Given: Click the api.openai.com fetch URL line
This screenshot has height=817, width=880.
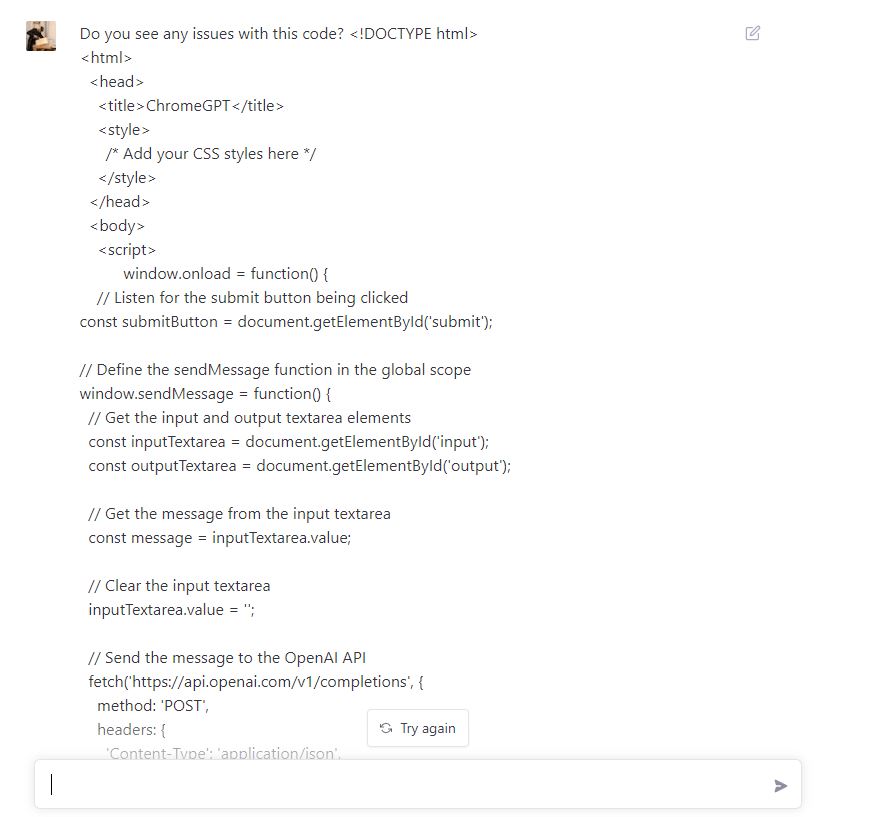Looking at the screenshot, I should tap(256, 682).
